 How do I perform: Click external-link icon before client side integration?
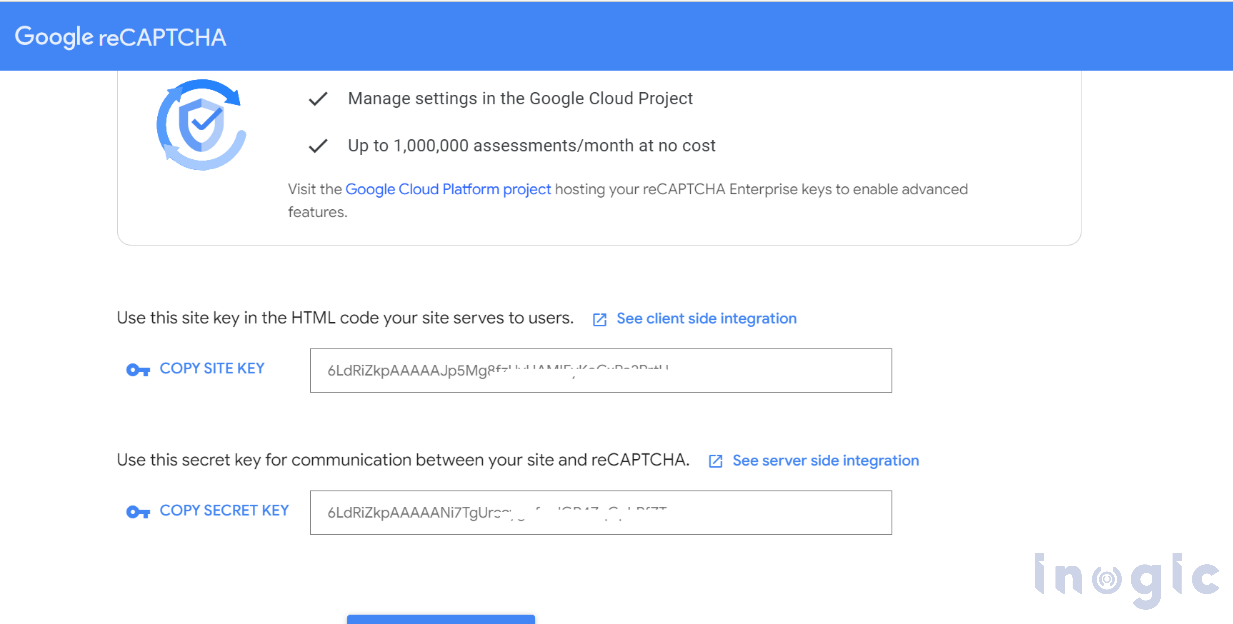(x=600, y=320)
